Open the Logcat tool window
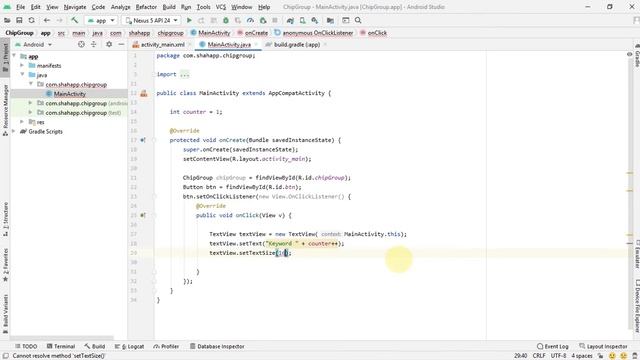 129,346
